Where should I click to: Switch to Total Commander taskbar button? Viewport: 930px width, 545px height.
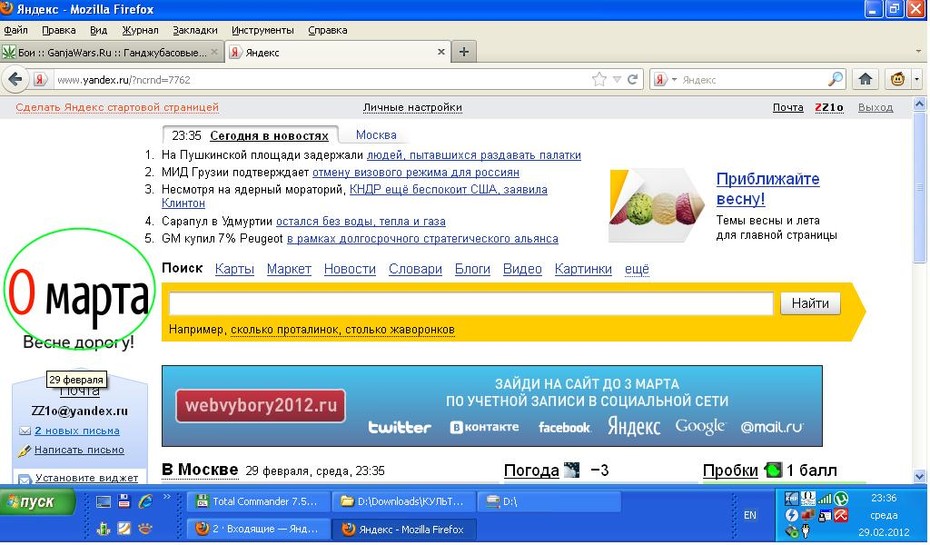coord(257,502)
